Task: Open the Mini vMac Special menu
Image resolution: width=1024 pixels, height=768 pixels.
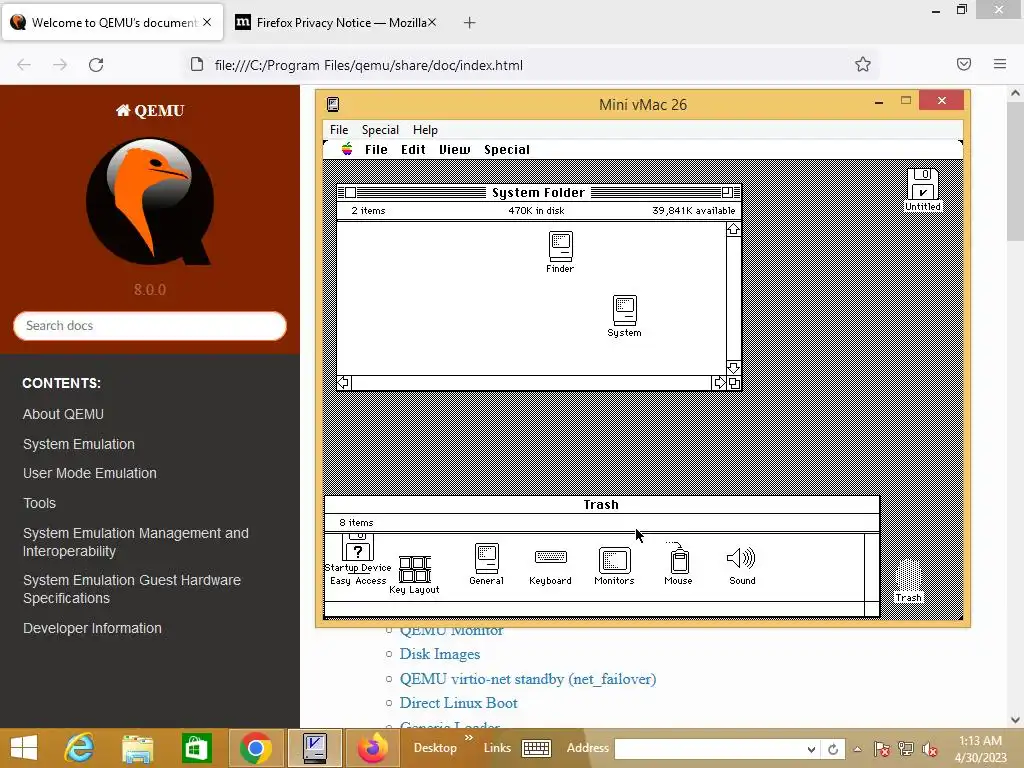Action: point(380,130)
